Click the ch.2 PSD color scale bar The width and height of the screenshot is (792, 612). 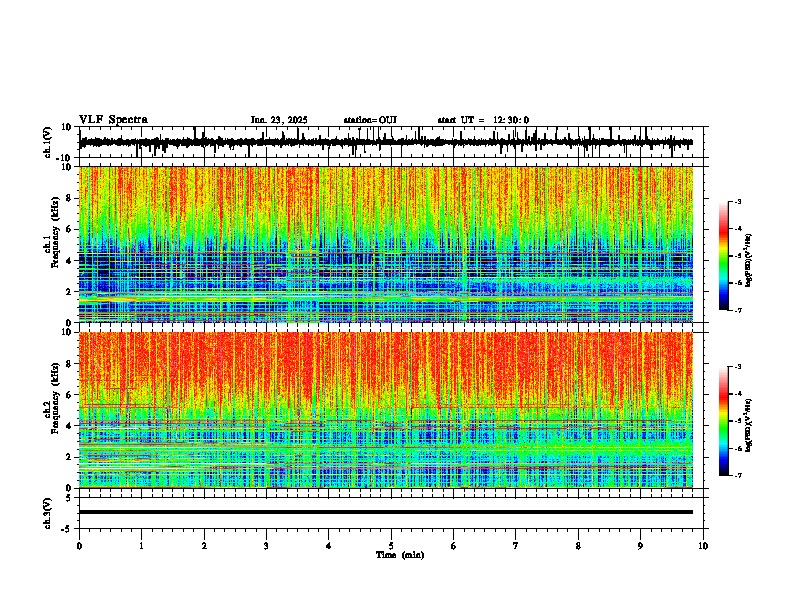pos(724,421)
